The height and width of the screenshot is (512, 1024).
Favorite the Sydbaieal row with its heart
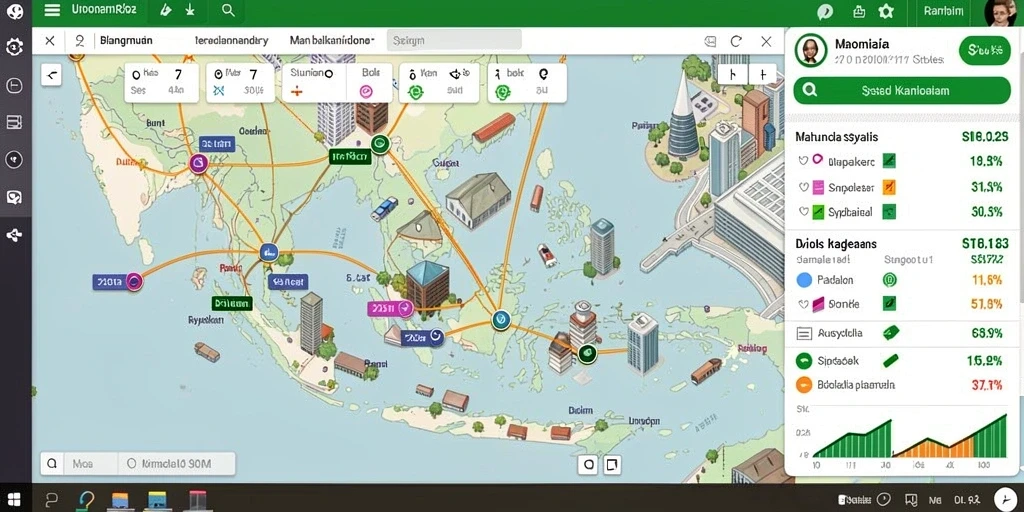[803, 212]
